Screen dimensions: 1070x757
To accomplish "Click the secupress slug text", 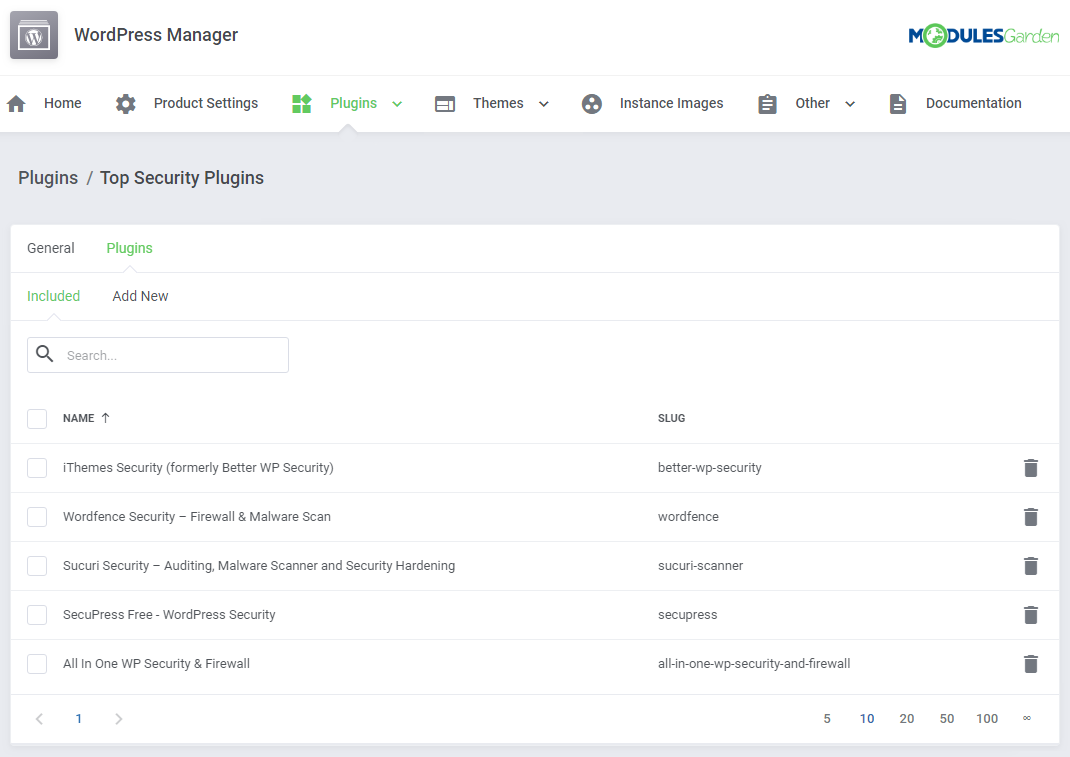I will [687, 615].
